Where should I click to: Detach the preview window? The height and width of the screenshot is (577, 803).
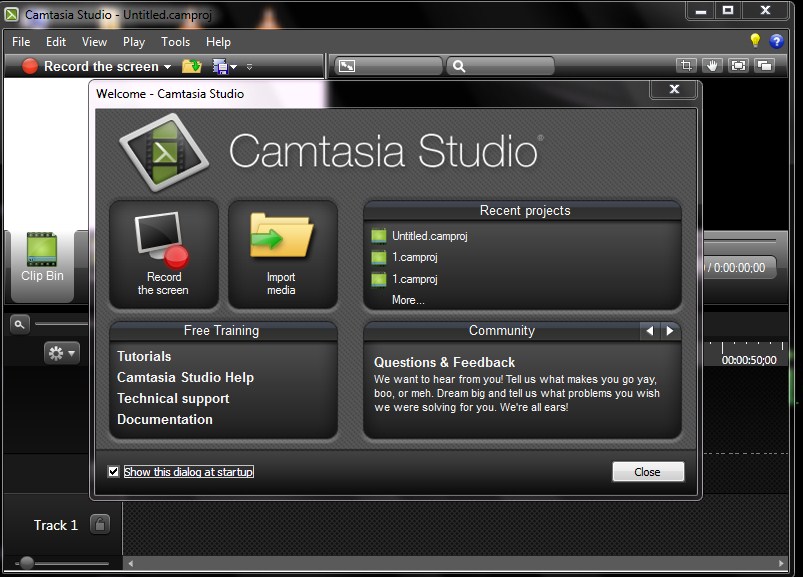coord(765,66)
